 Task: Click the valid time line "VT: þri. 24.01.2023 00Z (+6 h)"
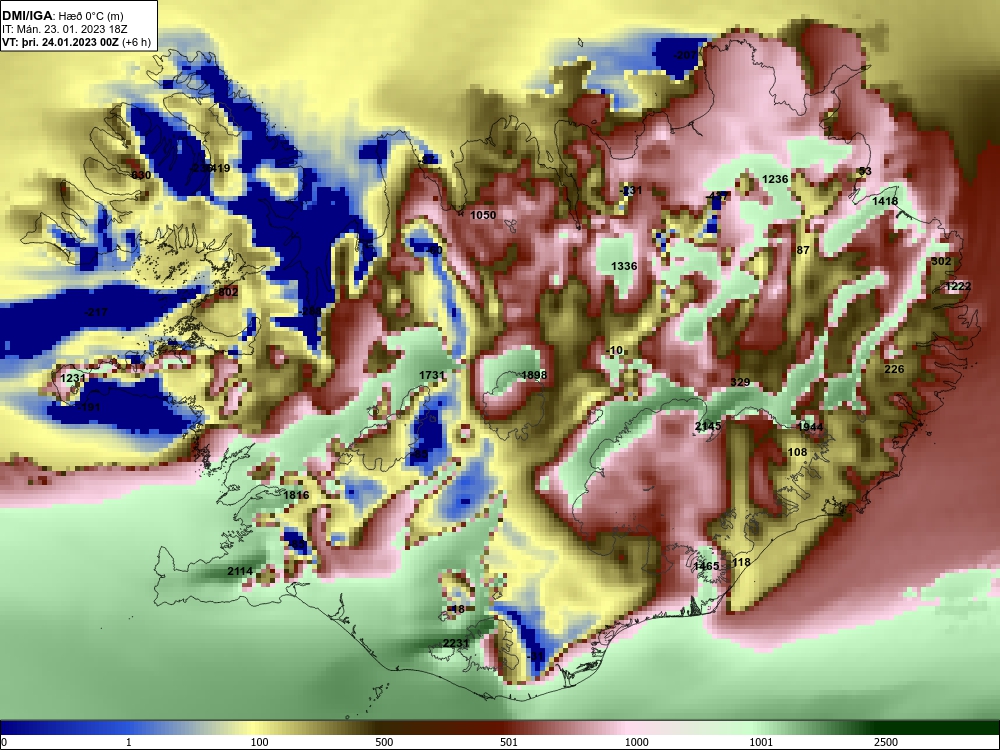click(77, 42)
